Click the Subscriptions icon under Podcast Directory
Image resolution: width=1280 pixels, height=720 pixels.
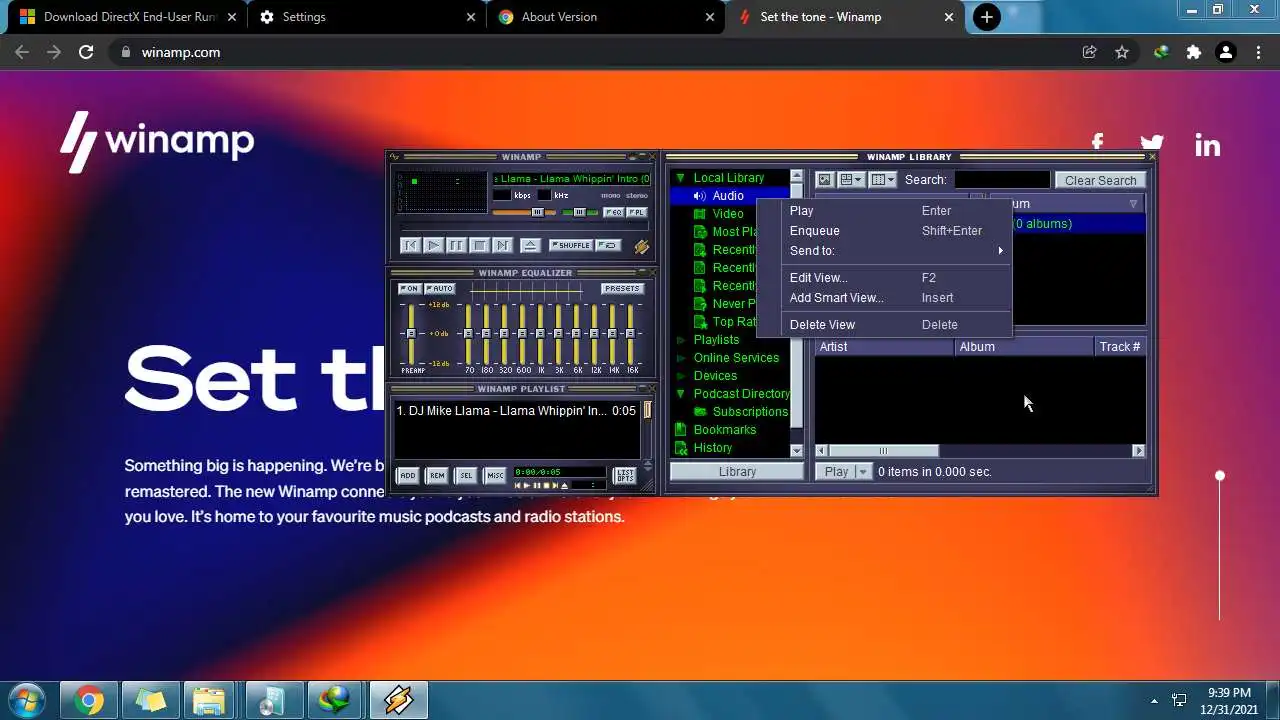tap(700, 412)
